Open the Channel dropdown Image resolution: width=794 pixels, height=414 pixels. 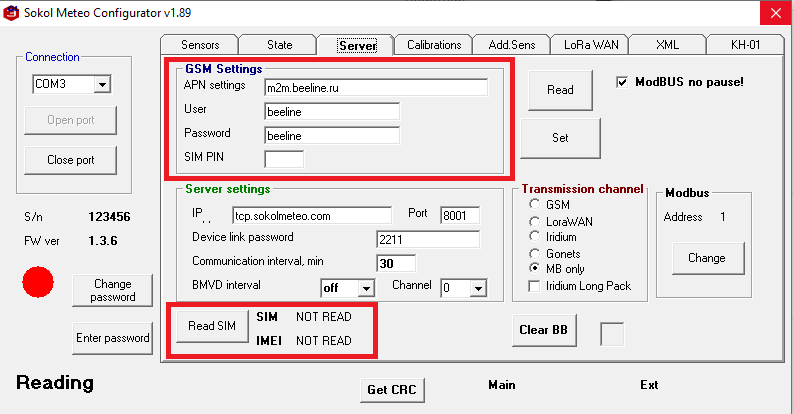(478, 288)
